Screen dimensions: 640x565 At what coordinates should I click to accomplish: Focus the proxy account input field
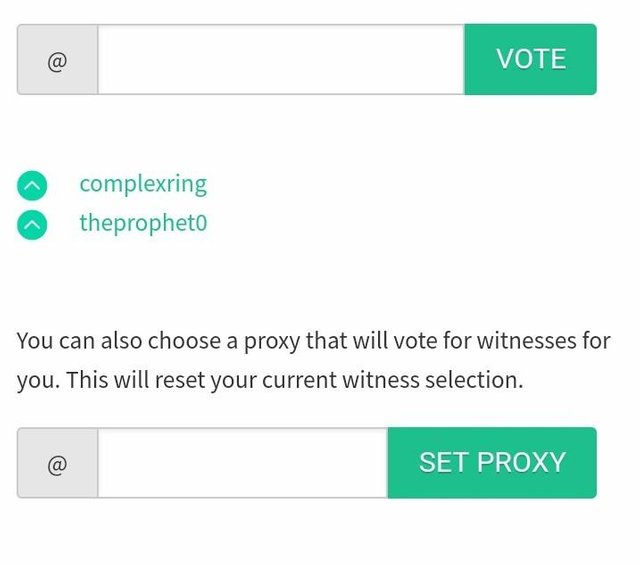243,463
